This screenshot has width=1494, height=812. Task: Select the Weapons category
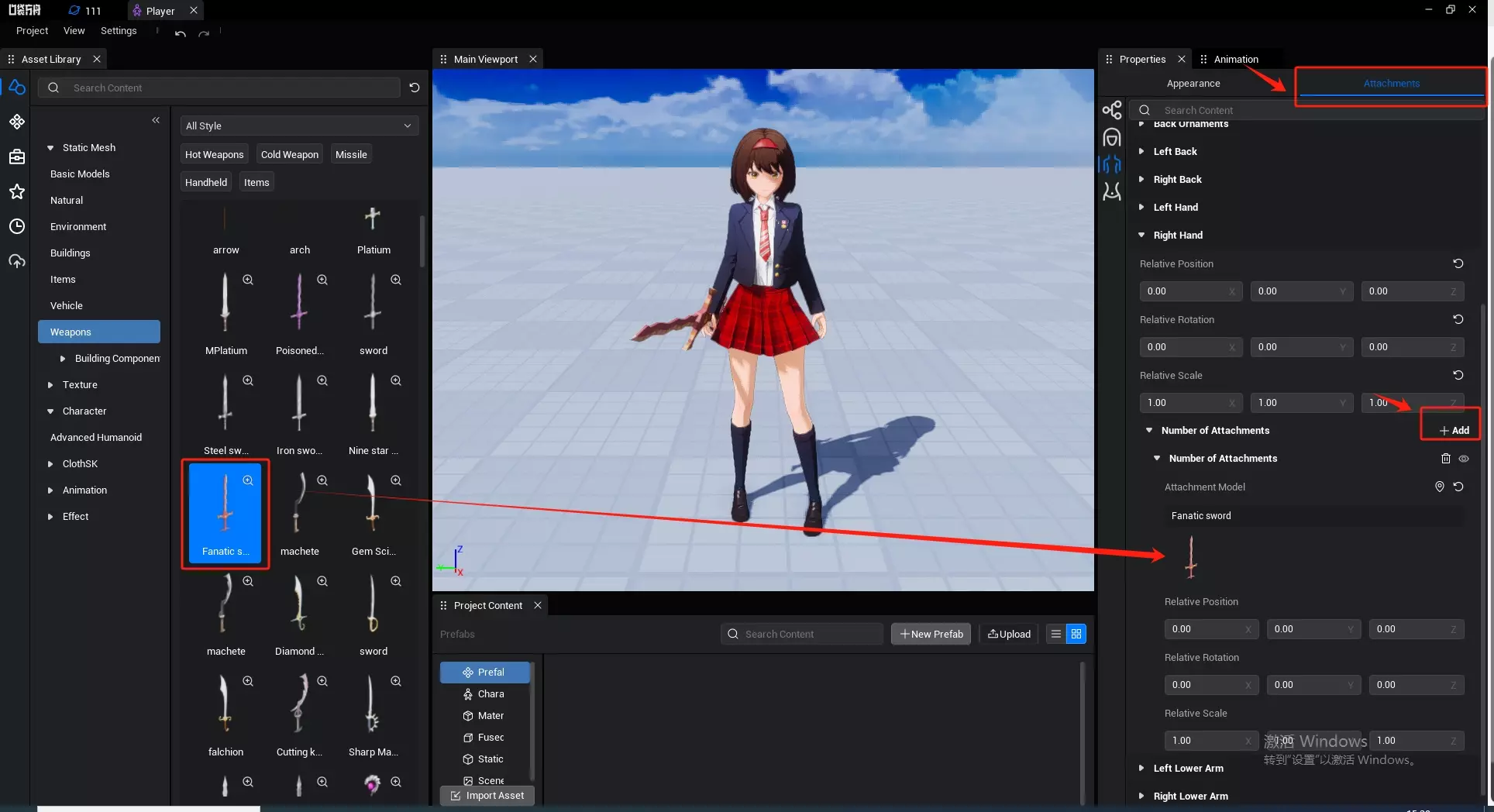(99, 332)
